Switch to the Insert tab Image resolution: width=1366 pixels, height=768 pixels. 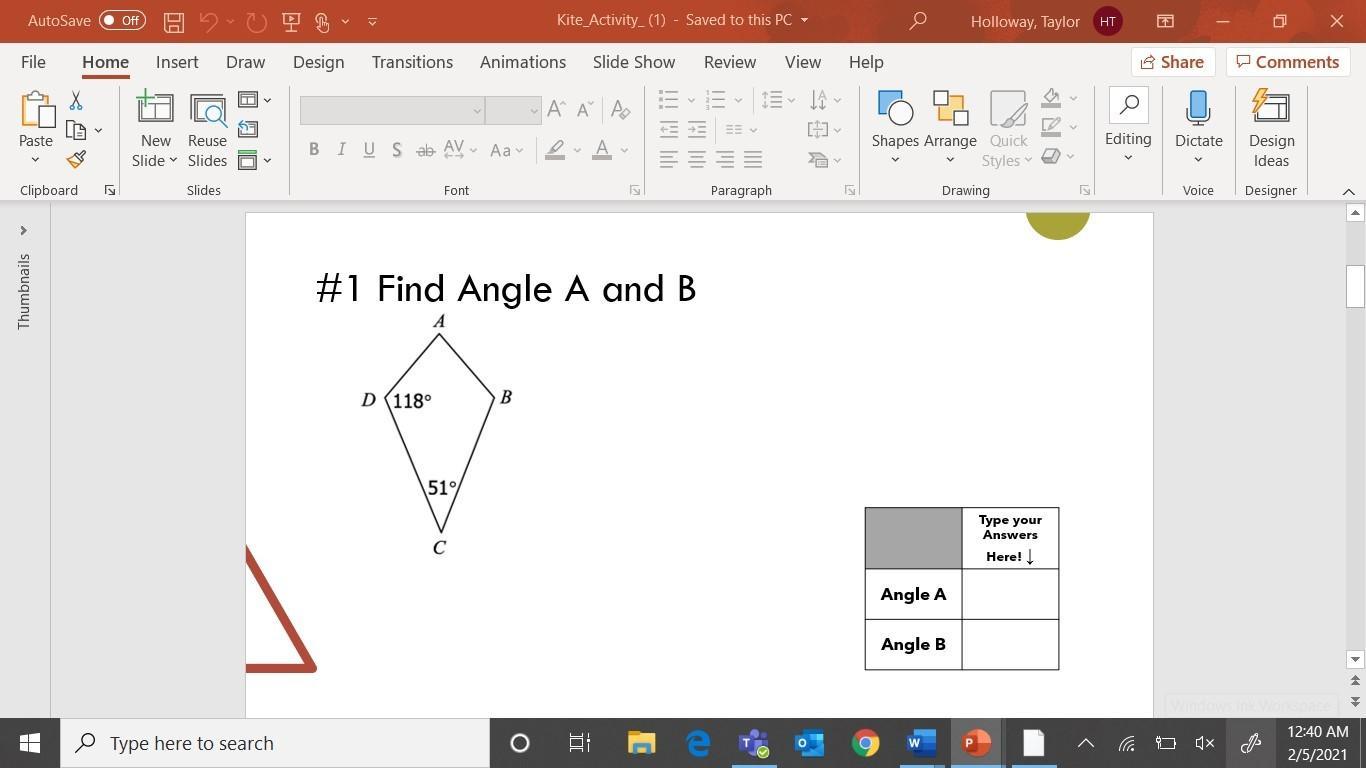pyautogui.click(x=177, y=62)
